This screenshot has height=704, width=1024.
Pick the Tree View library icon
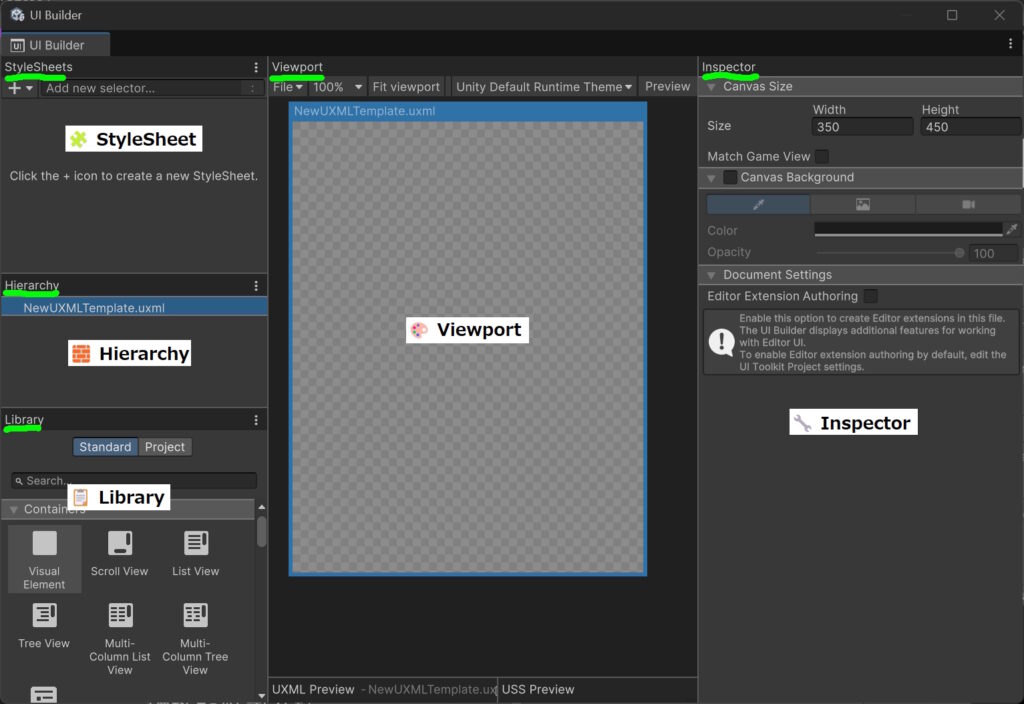tap(44, 615)
